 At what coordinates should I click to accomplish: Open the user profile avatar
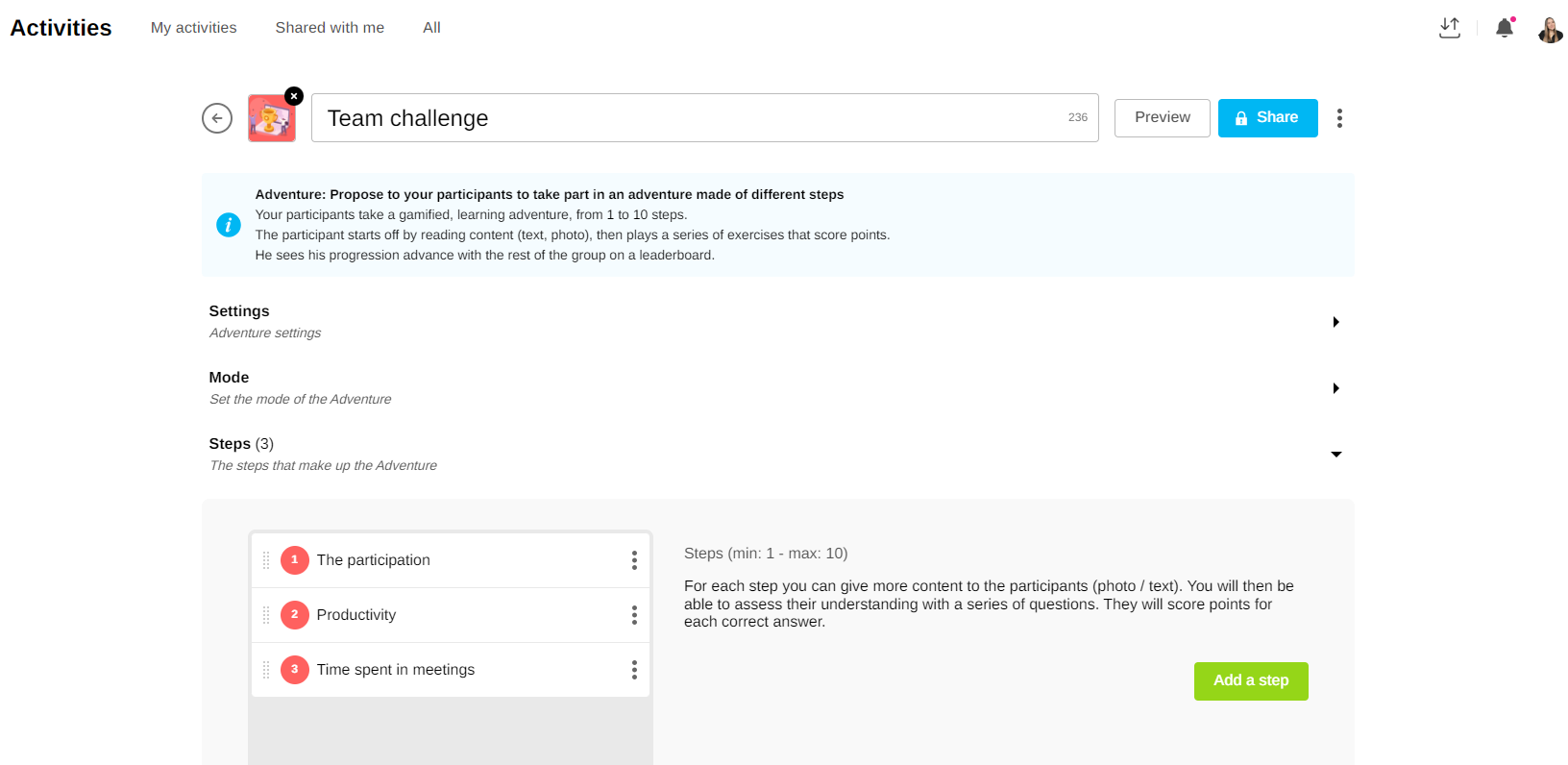tap(1550, 30)
